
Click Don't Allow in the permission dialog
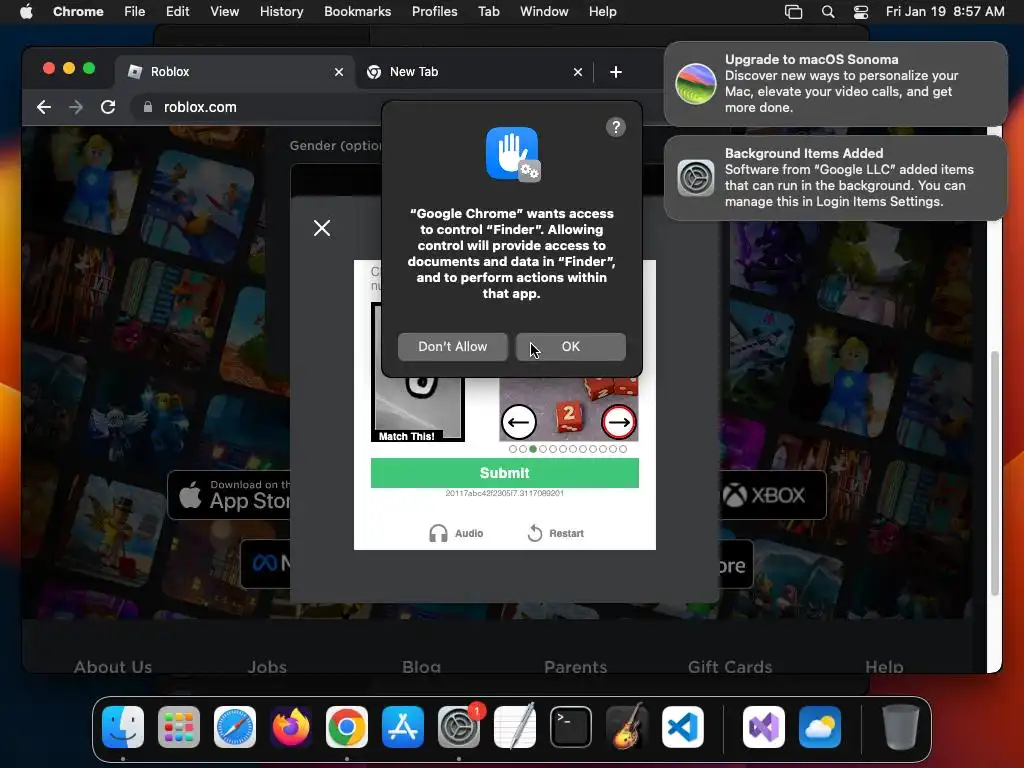(453, 347)
